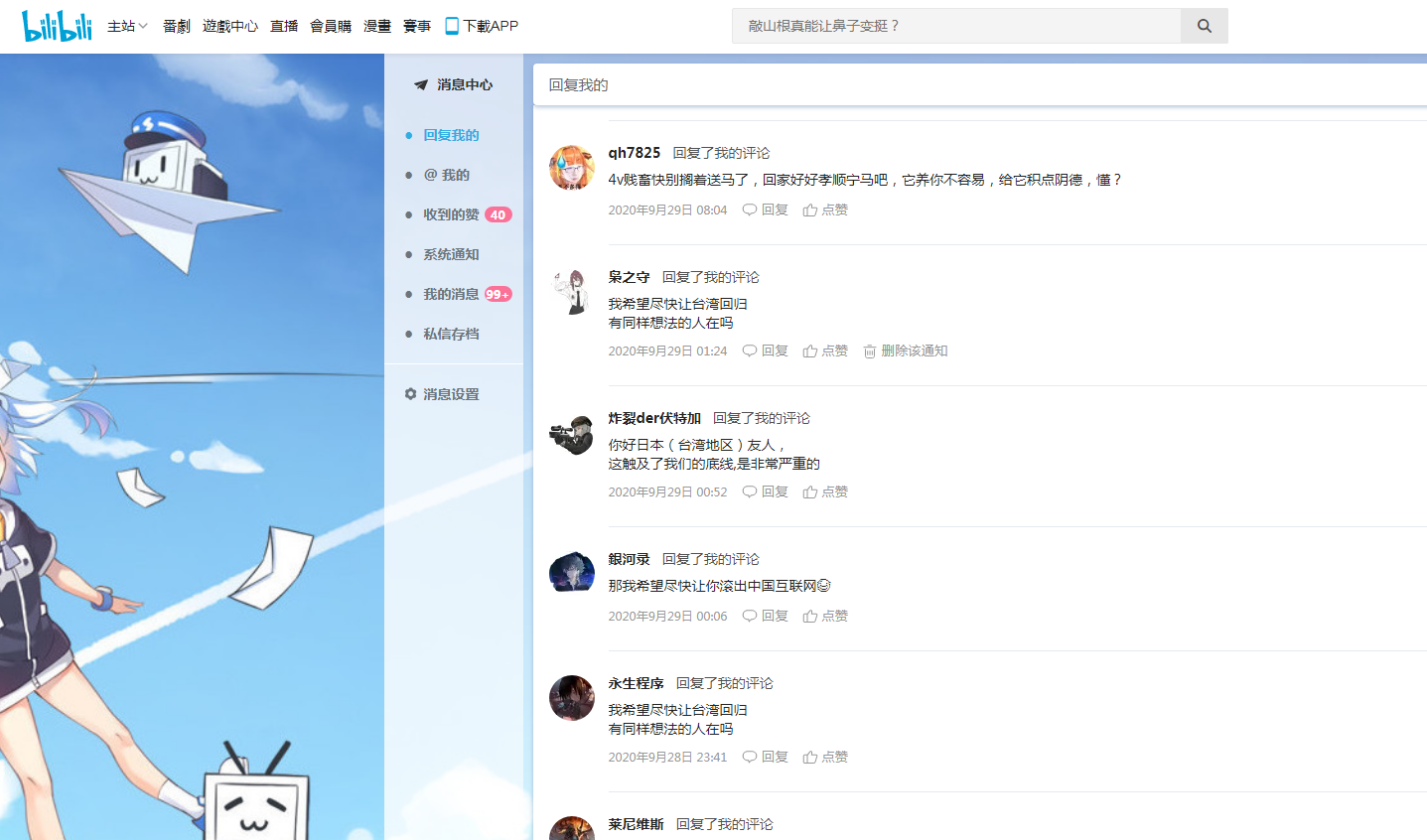
Task: Click thumbs-up icon on qh7825's comment
Action: pyautogui.click(x=810, y=210)
